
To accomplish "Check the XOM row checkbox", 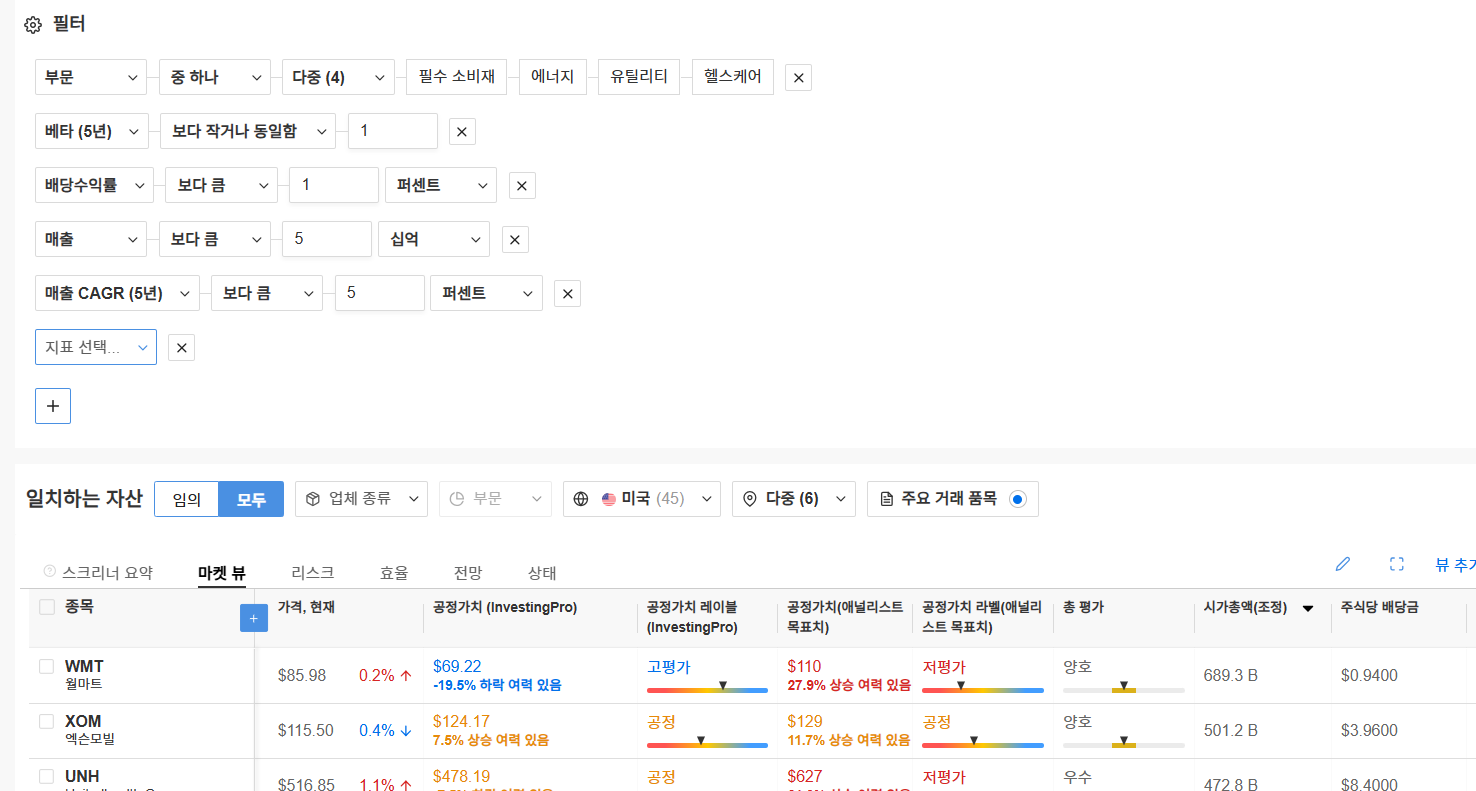I will tap(46, 721).
